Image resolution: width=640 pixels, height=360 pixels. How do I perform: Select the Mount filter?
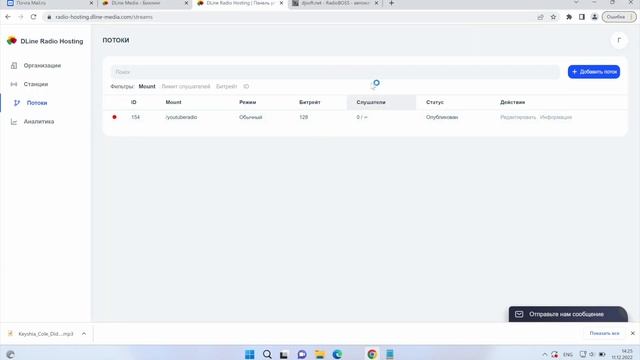coord(147,87)
